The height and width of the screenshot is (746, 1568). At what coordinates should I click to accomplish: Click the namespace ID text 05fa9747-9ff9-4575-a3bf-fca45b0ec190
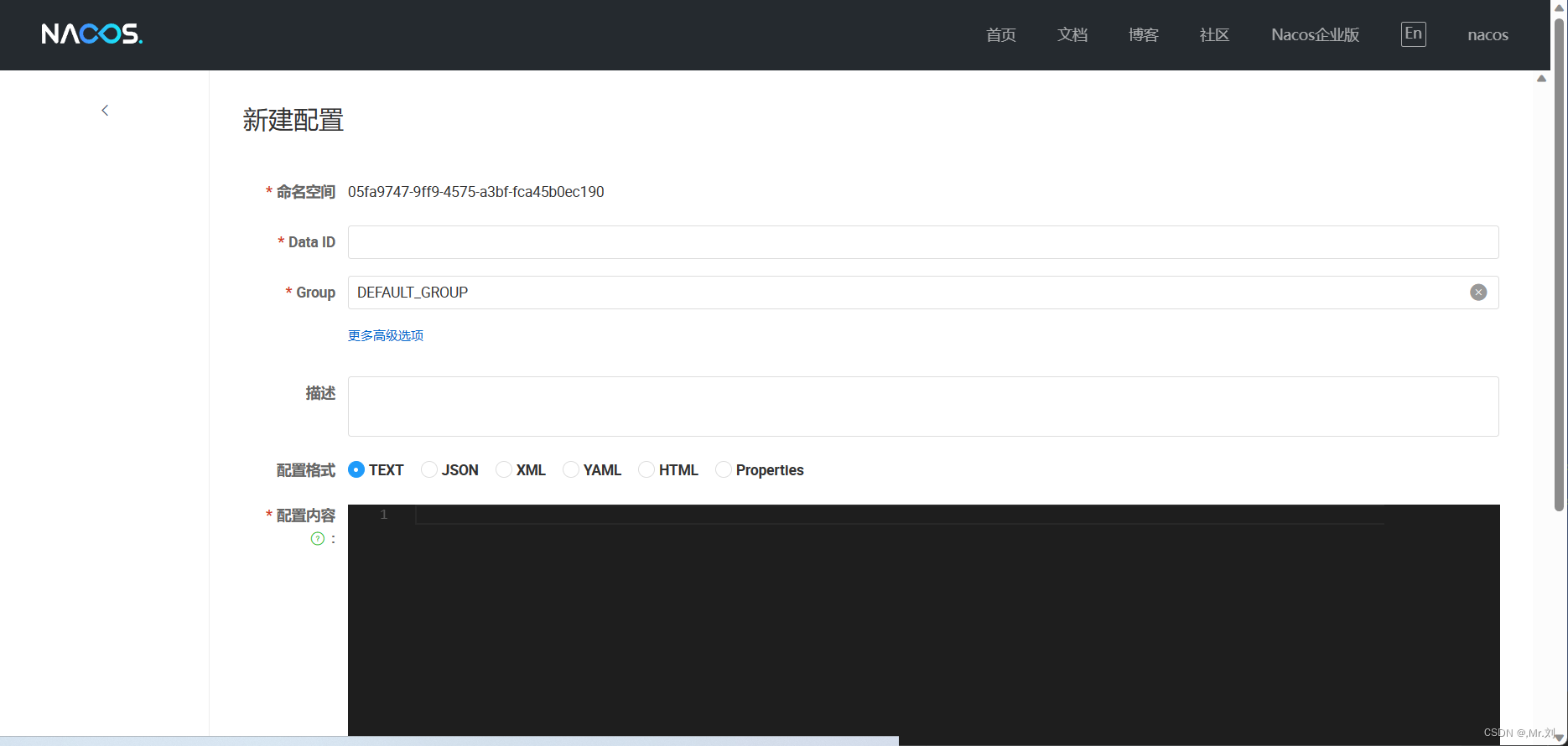(x=476, y=192)
